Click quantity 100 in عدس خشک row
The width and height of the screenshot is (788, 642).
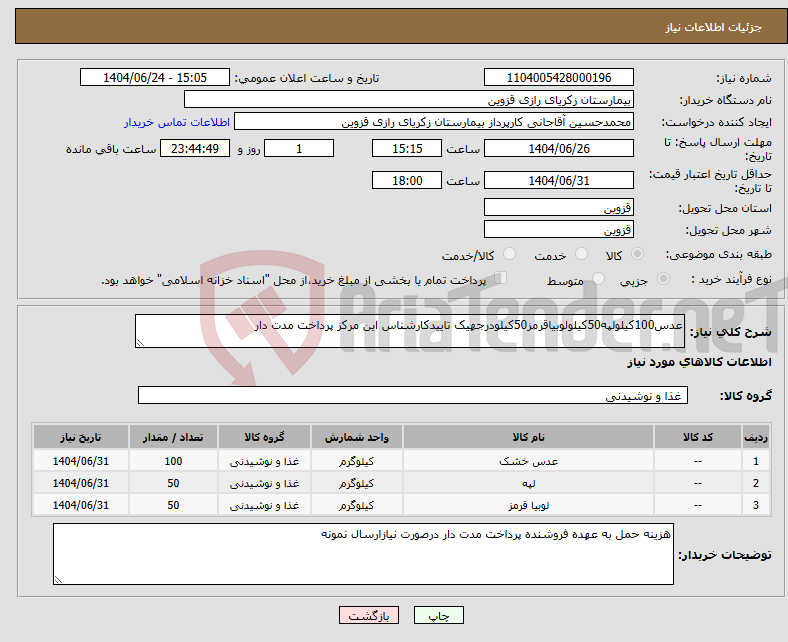(x=173, y=461)
